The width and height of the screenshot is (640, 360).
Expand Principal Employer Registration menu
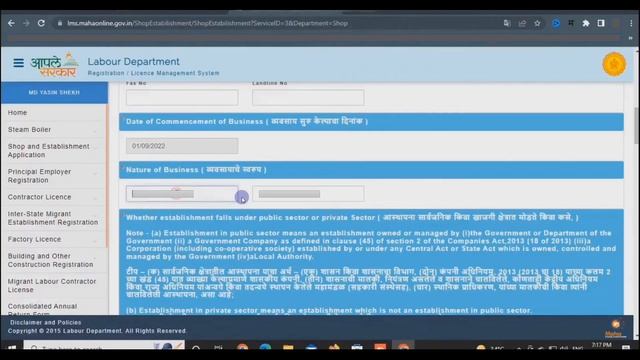point(53,176)
